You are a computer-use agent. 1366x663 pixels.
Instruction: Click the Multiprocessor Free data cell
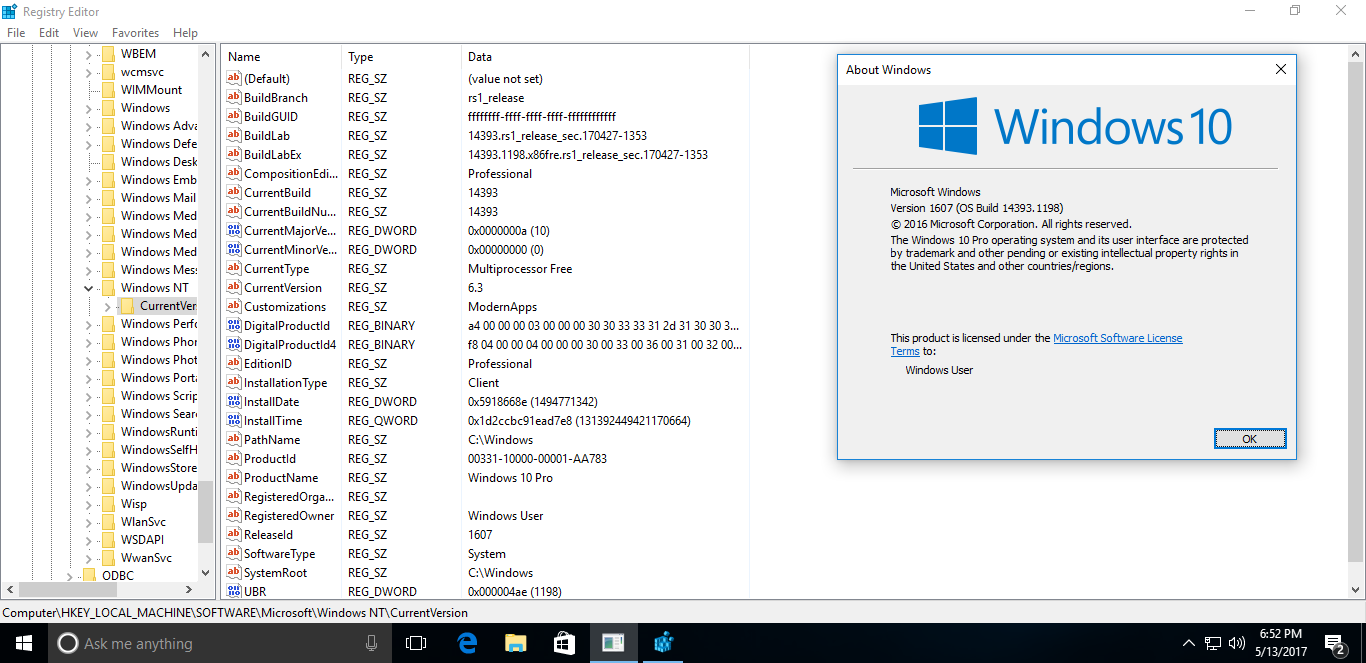(x=521, y=269)
